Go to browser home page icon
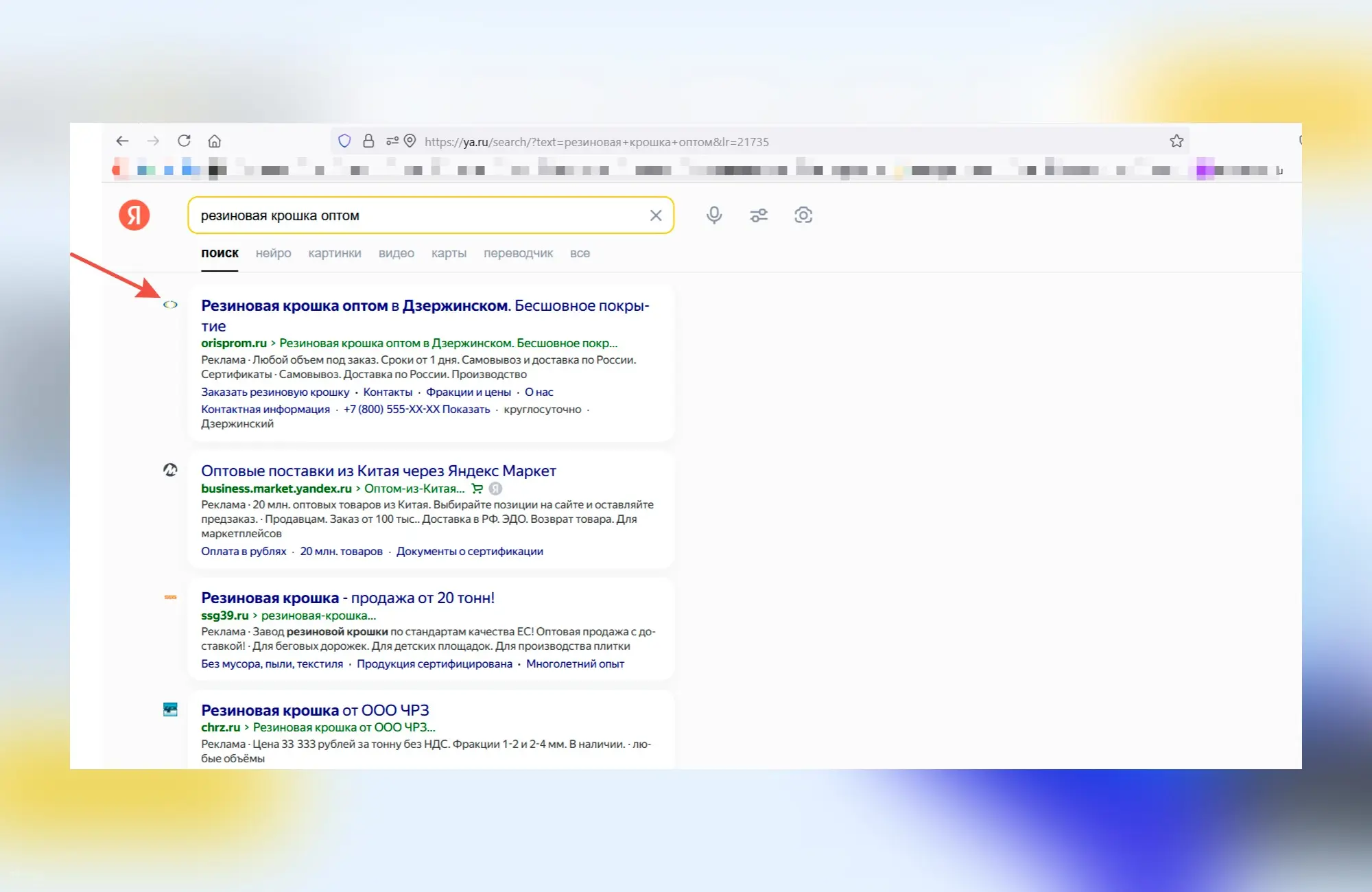This screenshot has height=892, width=1372. coord(215,141)
